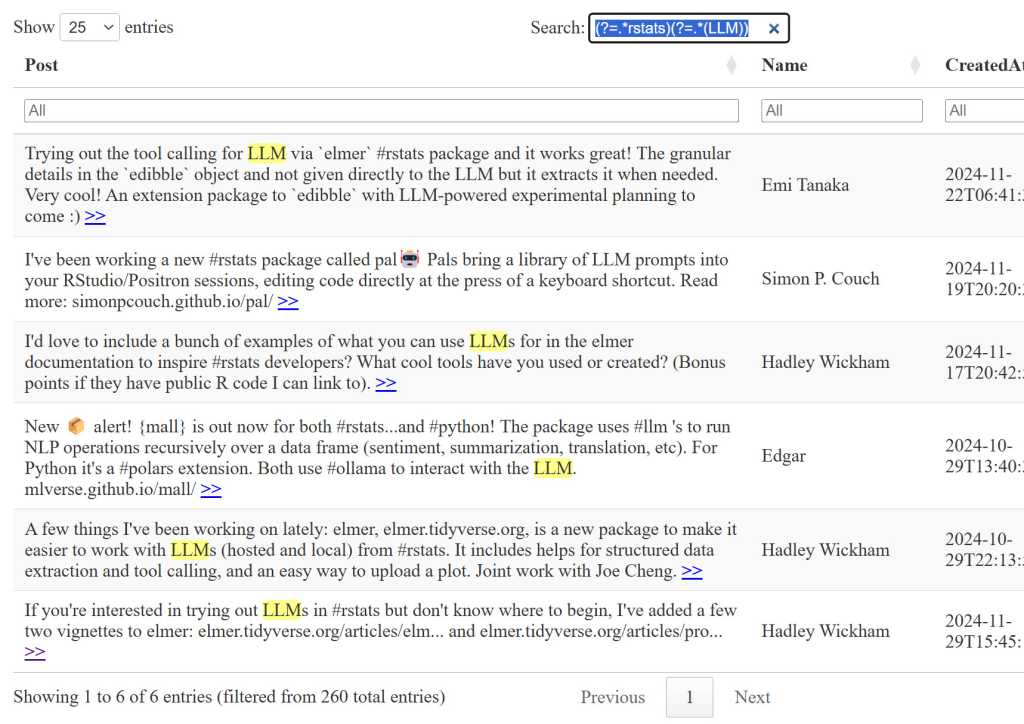Image resolution: width=1024 pixels, height=724 pixels.
Task: Click the CreatedAt column header
Action: (x=984, y=66)
